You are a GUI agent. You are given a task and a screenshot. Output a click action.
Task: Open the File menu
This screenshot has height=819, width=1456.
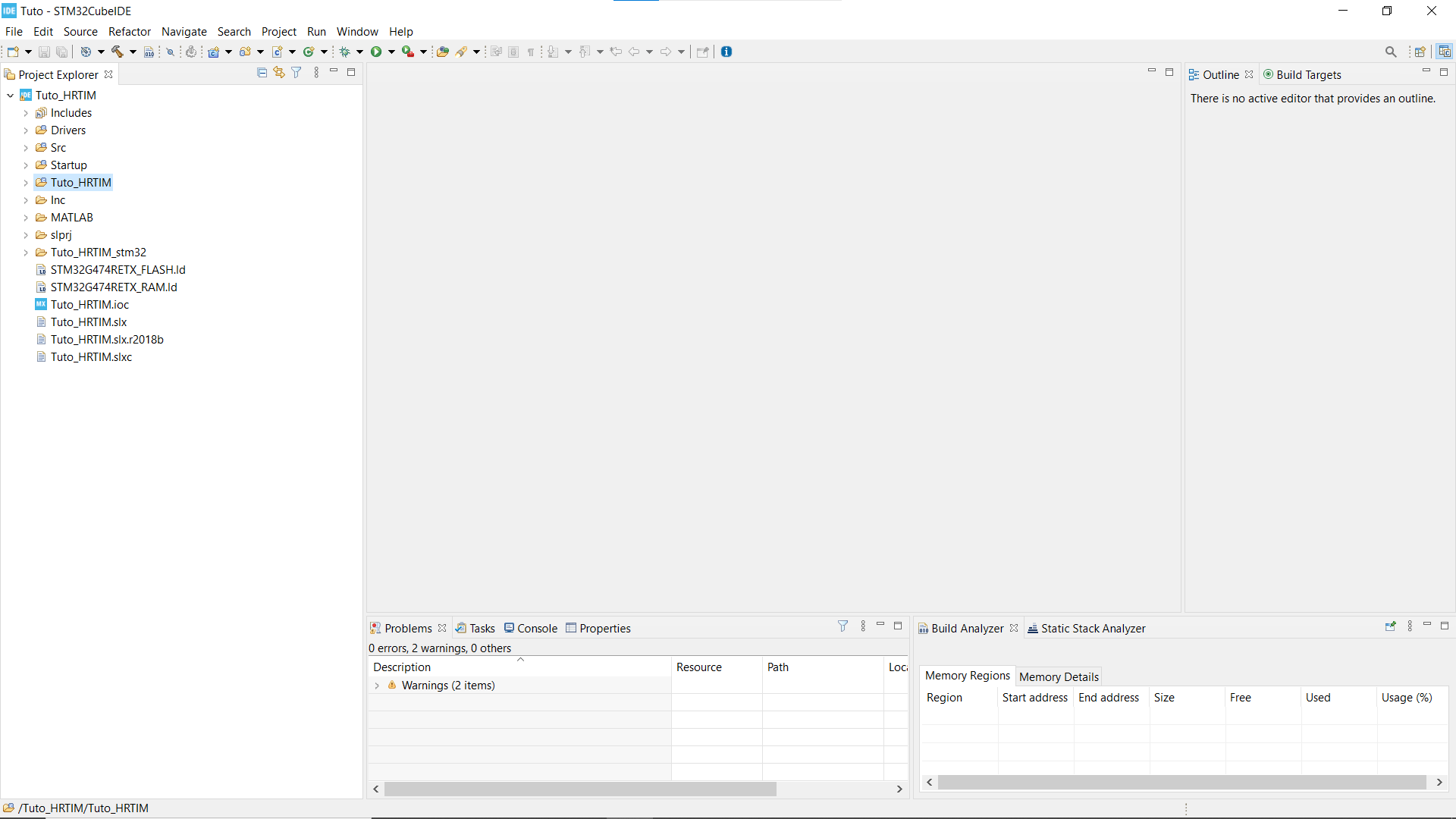click(x=14, y=31)
